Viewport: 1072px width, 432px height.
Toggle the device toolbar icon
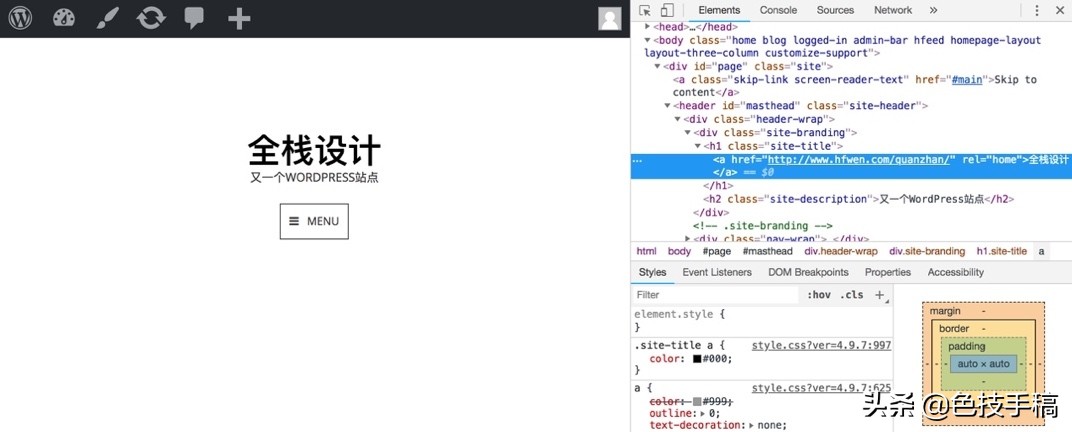click(x=667, y=10)
